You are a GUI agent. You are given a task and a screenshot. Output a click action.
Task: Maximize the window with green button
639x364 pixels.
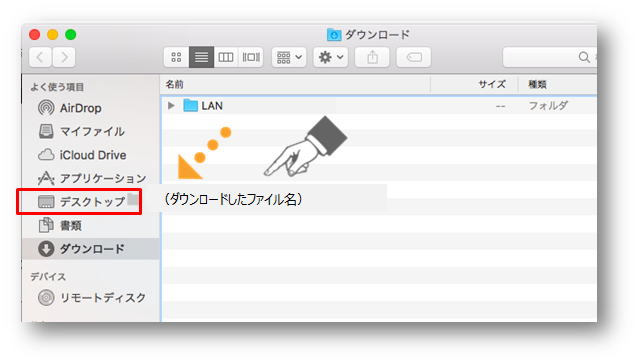point(71,35)
